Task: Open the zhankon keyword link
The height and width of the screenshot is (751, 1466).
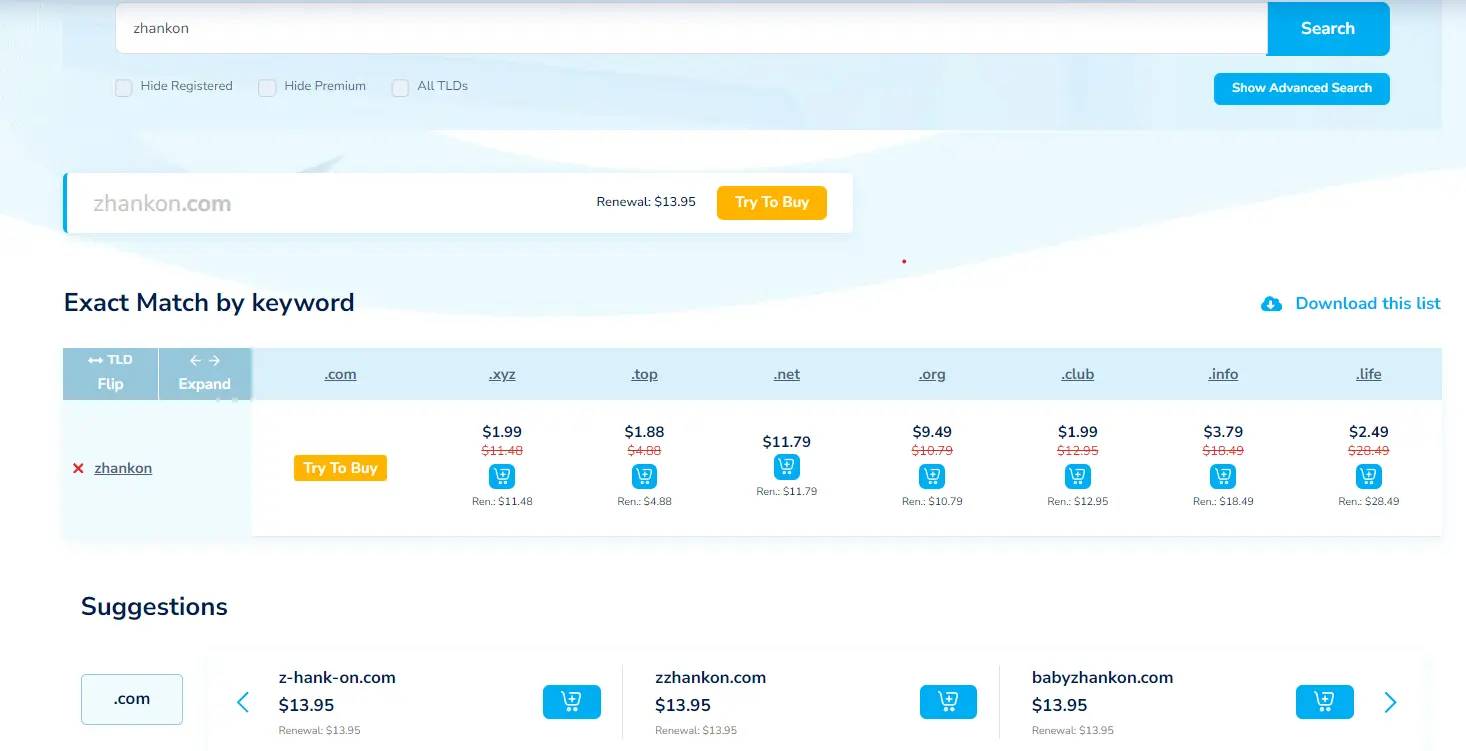Action: click(123, 468)
